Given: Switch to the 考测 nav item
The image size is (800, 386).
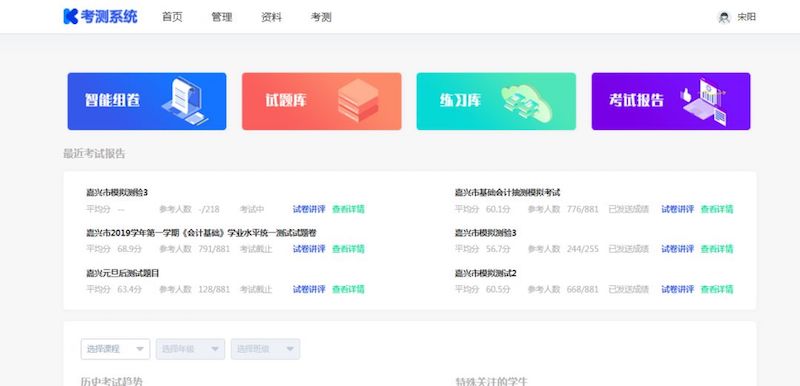Looking at the screenshot, I should (321, 17).
